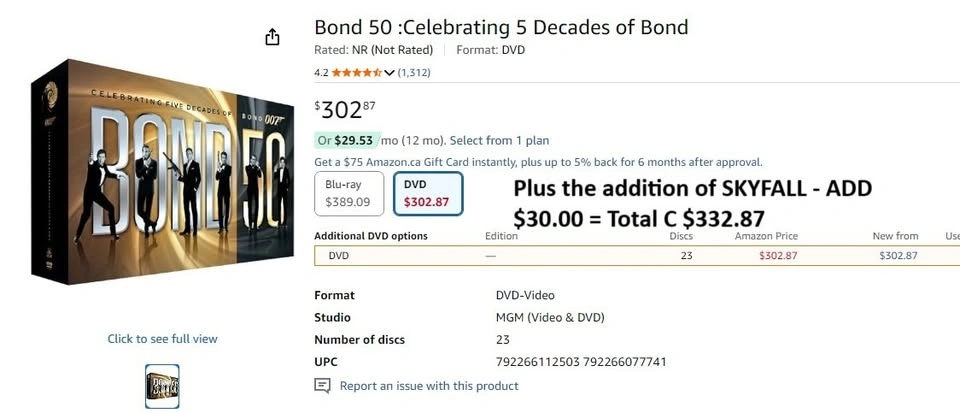
Task: Select the DVD $302.87 format option
Action: tap(427, 194)
